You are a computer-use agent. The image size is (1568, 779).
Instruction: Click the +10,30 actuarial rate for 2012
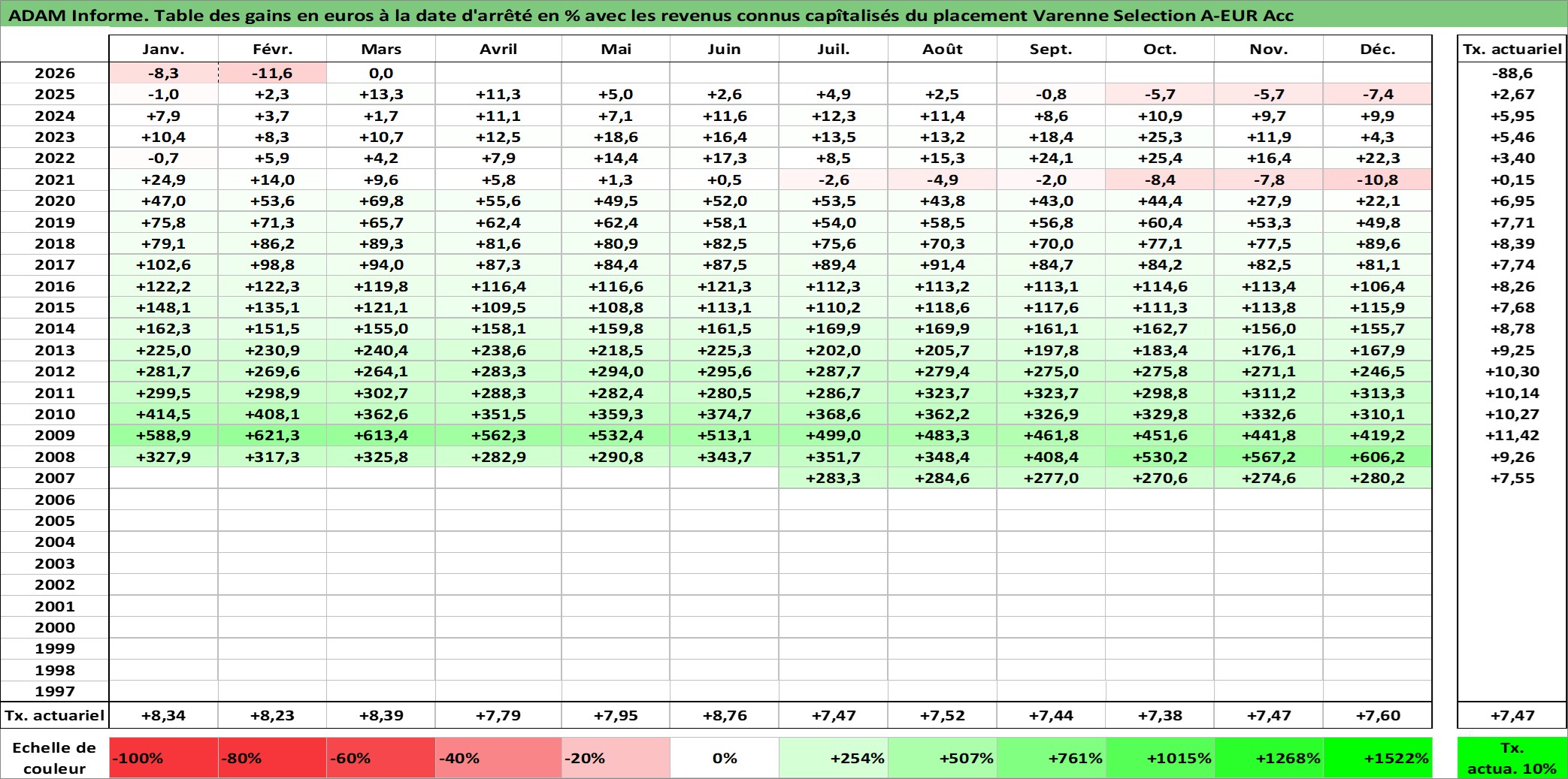(1512, 371)
